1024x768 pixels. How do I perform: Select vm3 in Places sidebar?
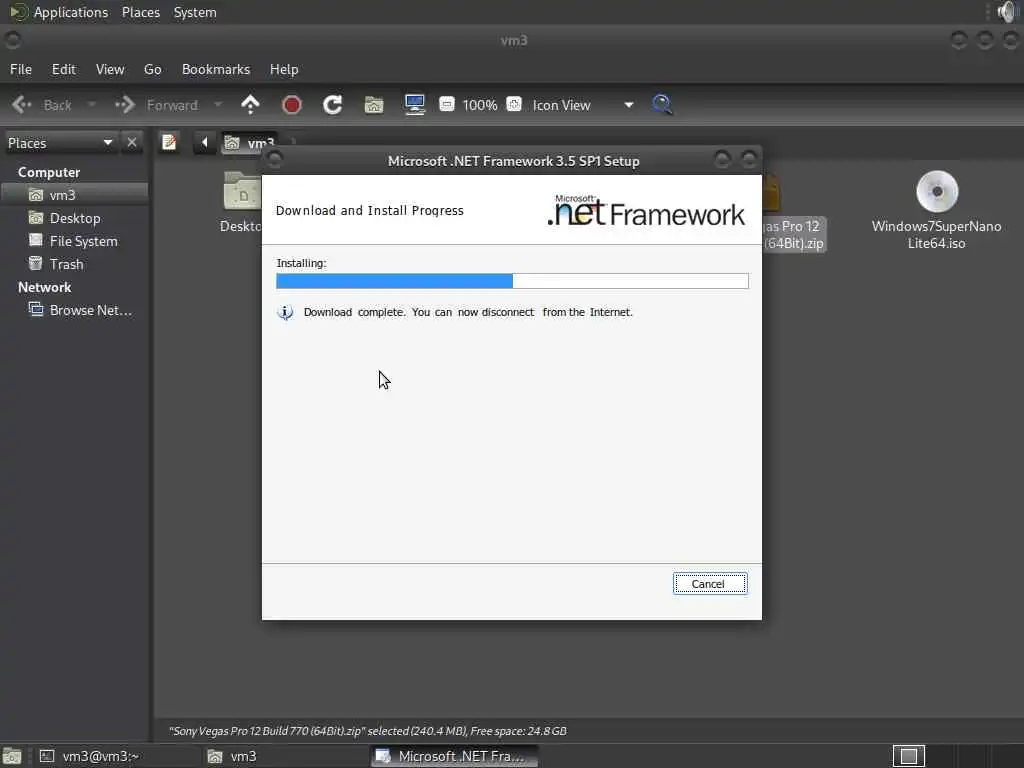74,195
